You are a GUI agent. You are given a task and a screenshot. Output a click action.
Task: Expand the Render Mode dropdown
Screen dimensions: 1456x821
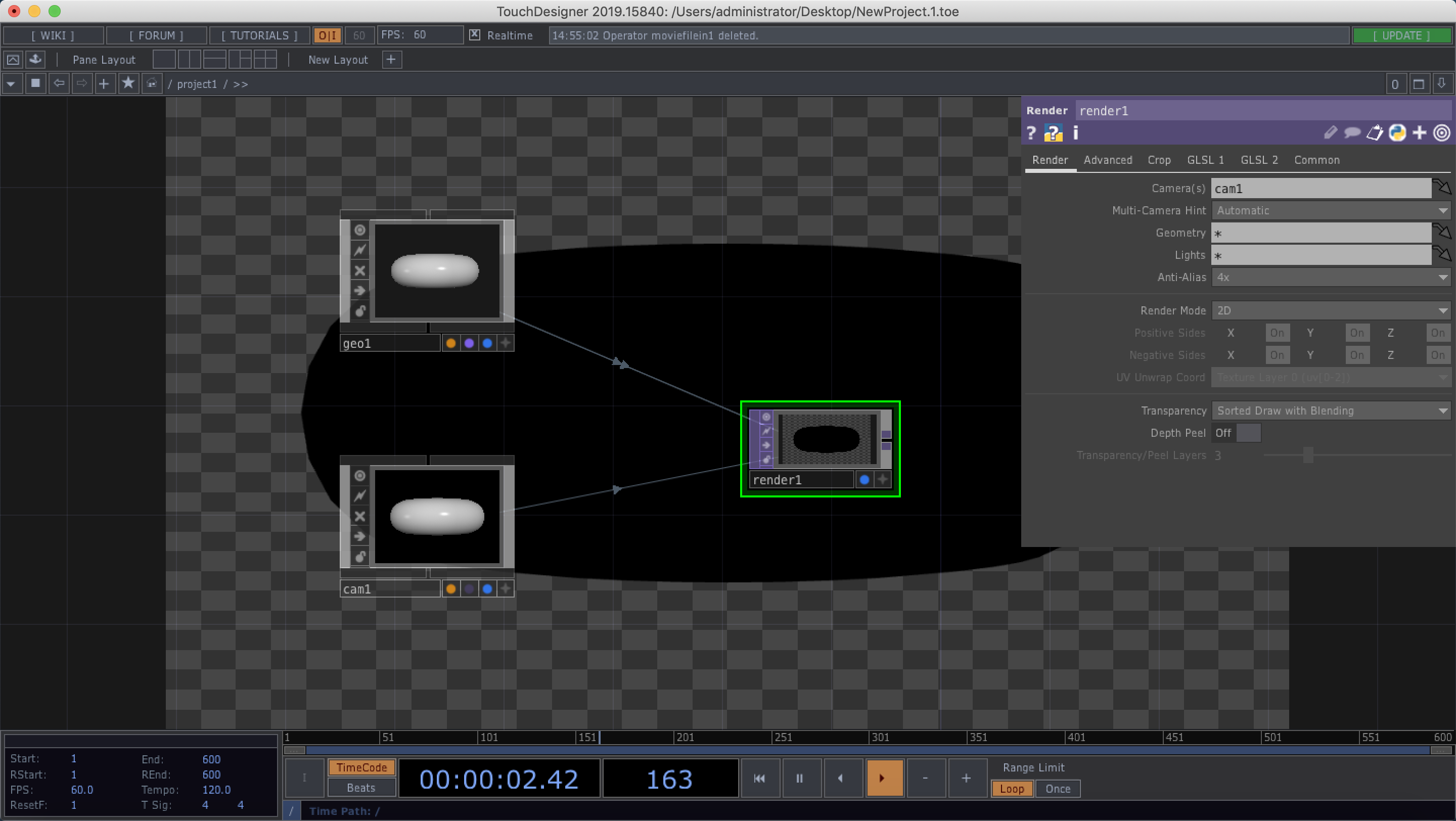pyautogui.click(x=1331, y=311)
